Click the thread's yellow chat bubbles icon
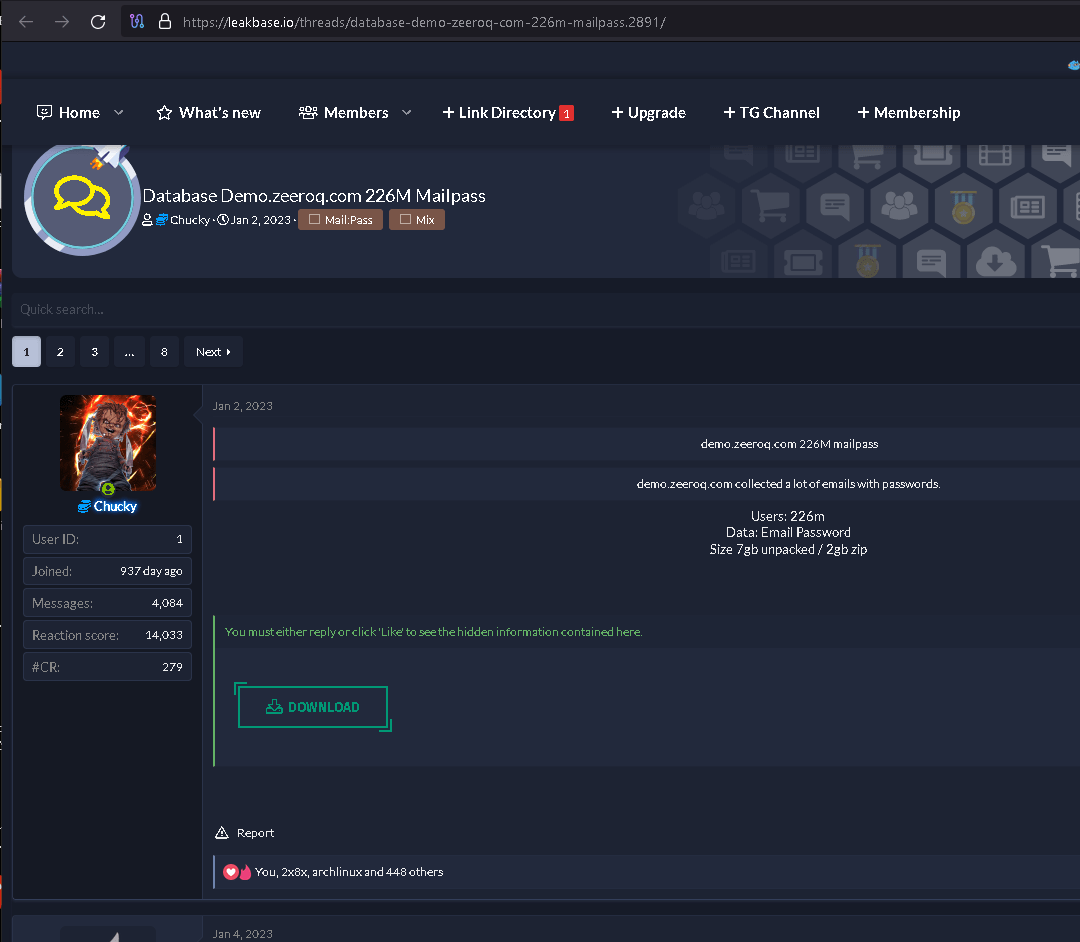This screenshot has width=1080, height=942. click(81, 197)
